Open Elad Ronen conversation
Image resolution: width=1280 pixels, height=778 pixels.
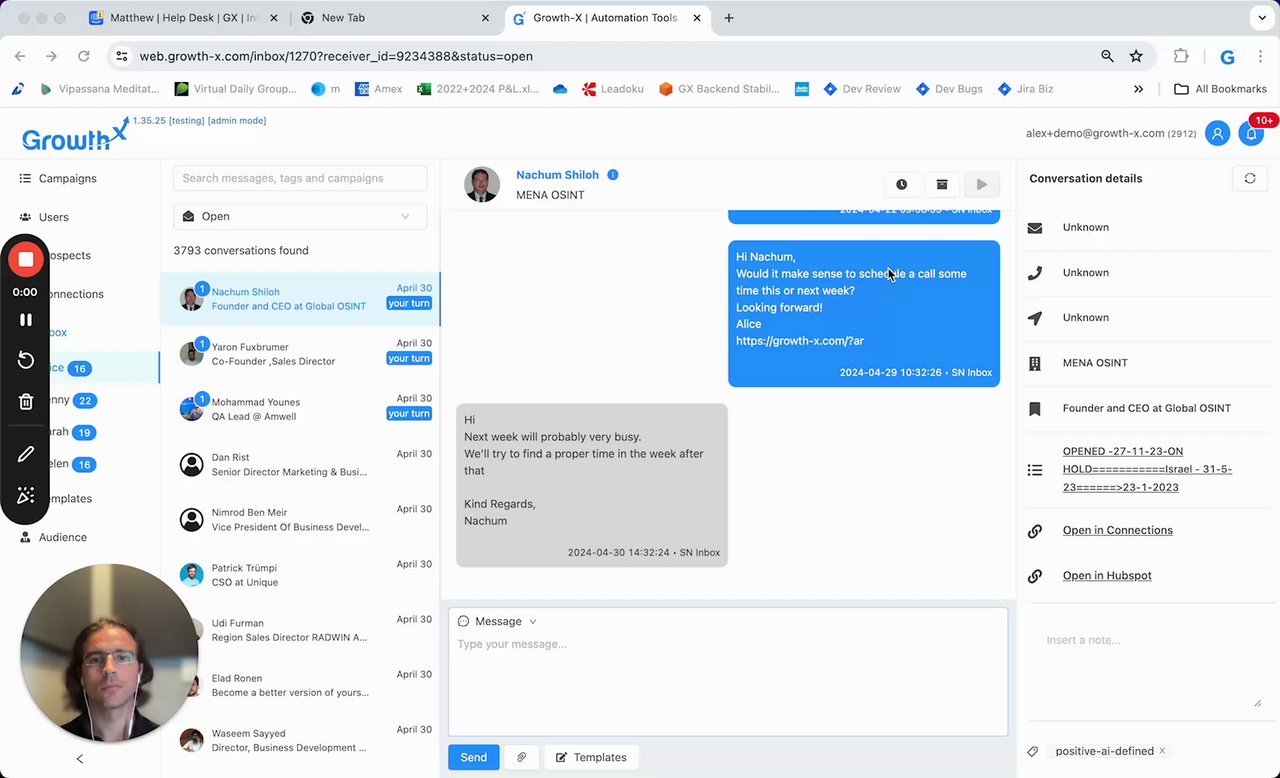(300, 684)
